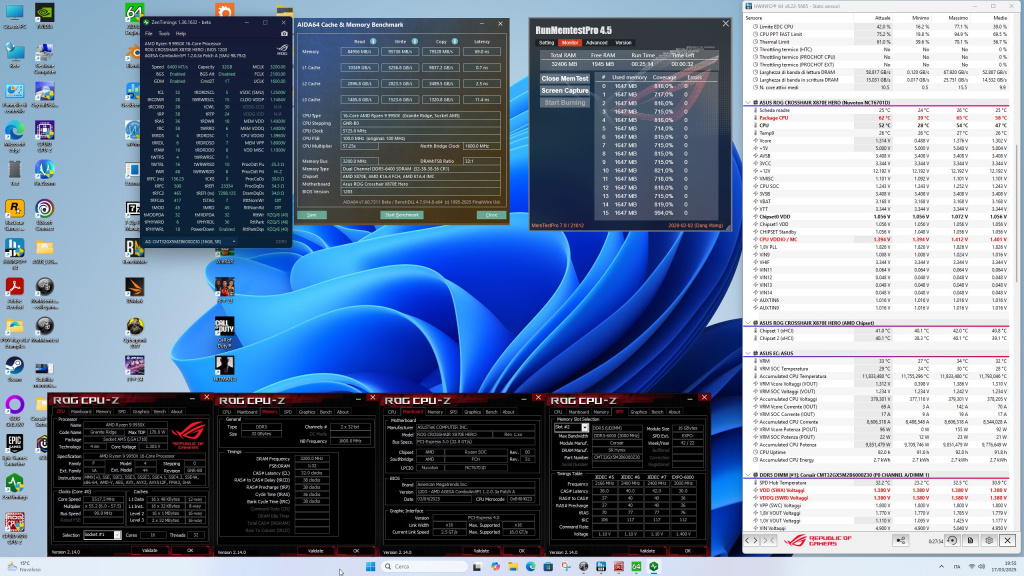Screen dimensions: 1024x576
Task: Collapse the ASUS EC sensor group in HWiNFO
Action: (748, 353)
